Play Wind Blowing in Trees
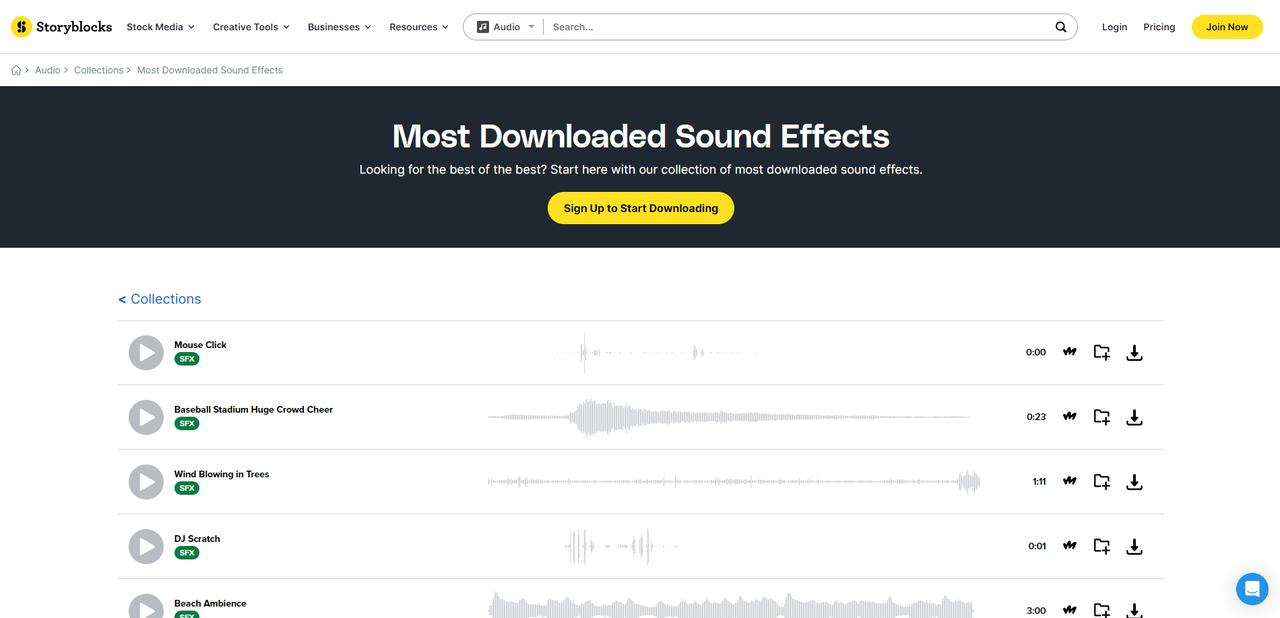1280x618 pixels. tap(146, 482)
